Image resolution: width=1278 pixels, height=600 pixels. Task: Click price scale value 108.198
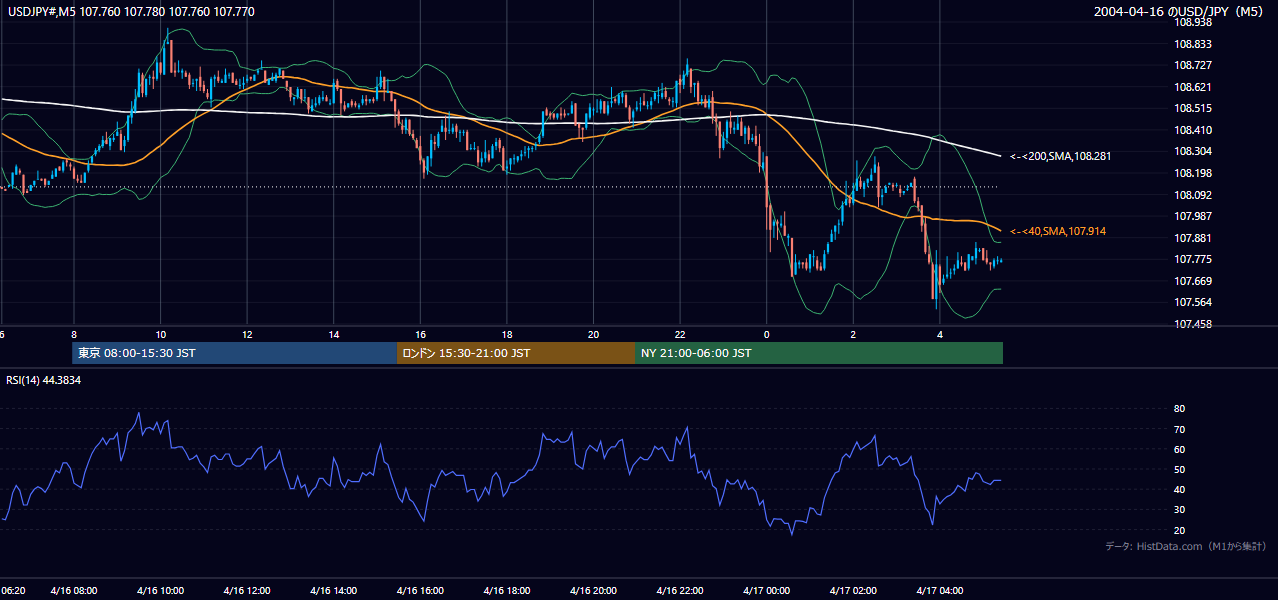point(1194,173)
